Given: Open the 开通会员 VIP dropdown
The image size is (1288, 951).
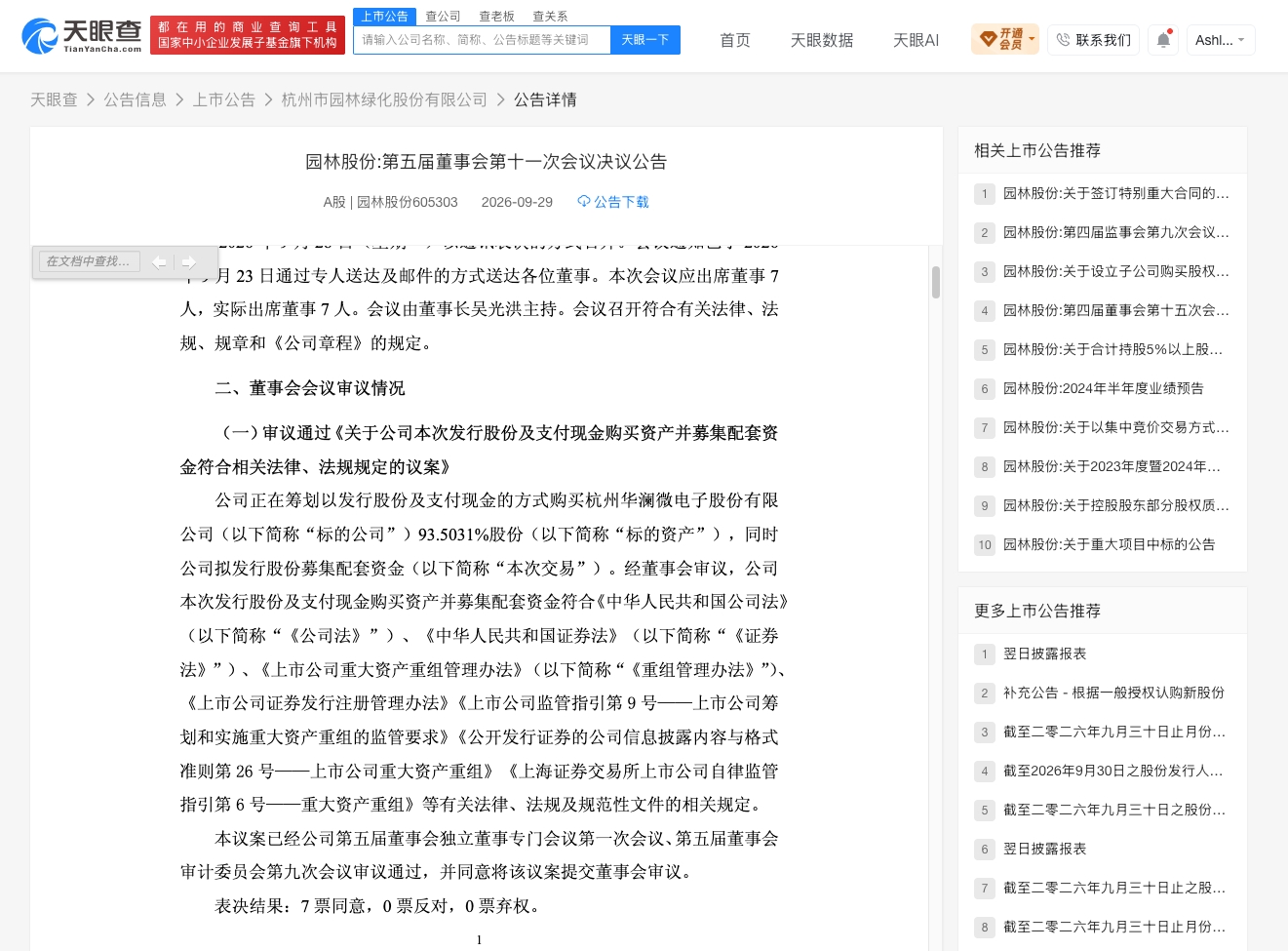Looking at the screenshot, I should tap(1005, 39).
